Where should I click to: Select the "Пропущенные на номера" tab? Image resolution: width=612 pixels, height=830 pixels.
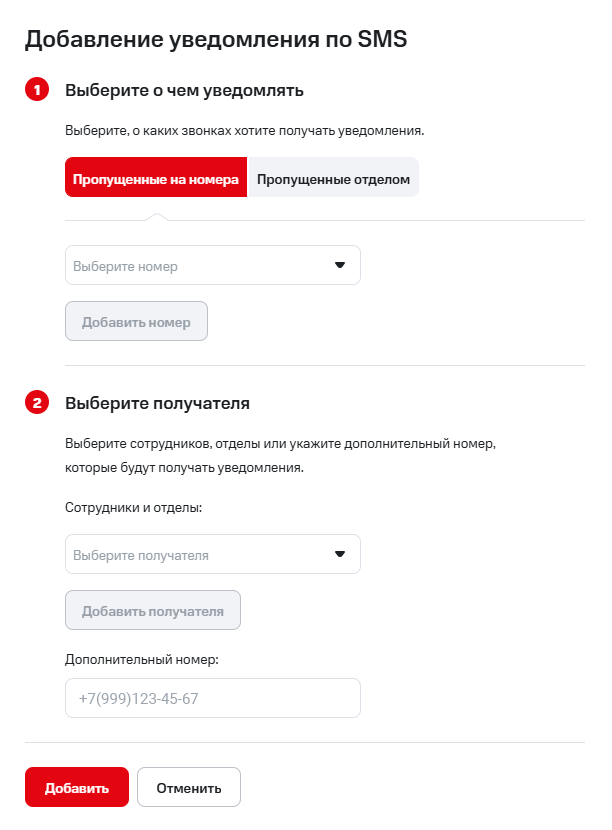[x=156, y=179]
